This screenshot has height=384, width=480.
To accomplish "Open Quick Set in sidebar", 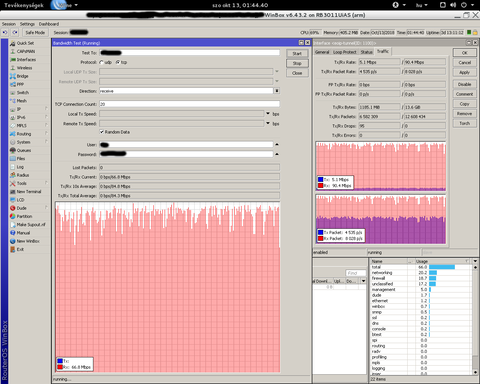I will (25, 43).
